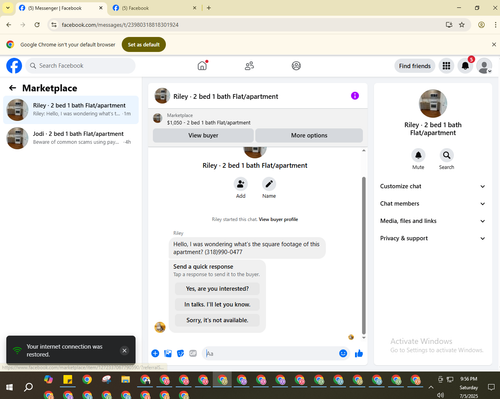Send a thumbs-up like
This screenshot has width=500, height=399.
359,353
